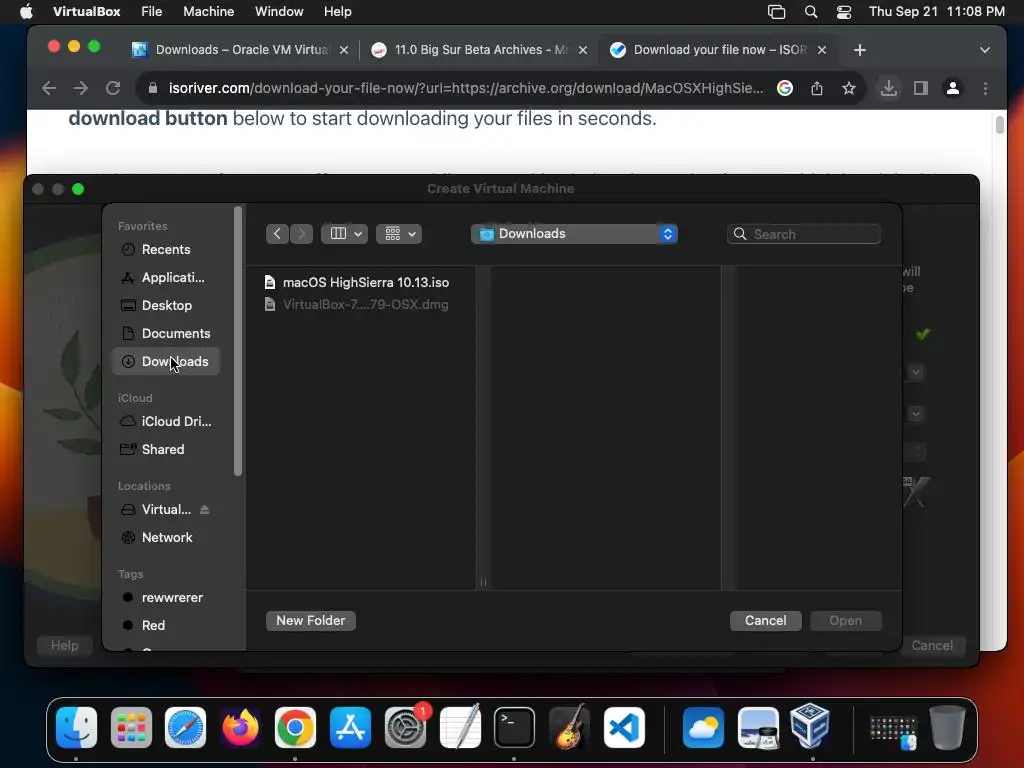Image resolution: width=1024 pixels, height=768 pixels.
Task: Click the file dialog Search field
Action: (803, 234)
